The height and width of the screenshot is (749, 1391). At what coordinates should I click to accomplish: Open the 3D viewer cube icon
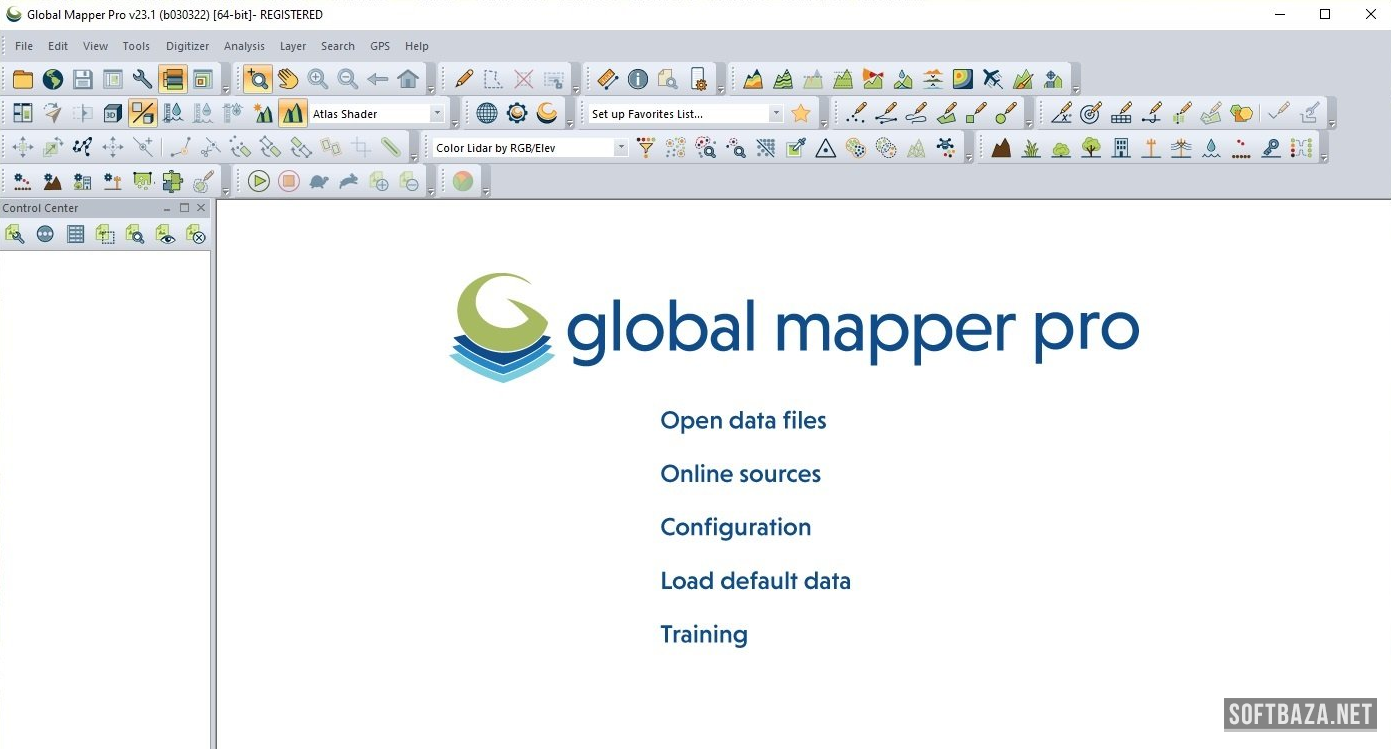pos(113,113)
